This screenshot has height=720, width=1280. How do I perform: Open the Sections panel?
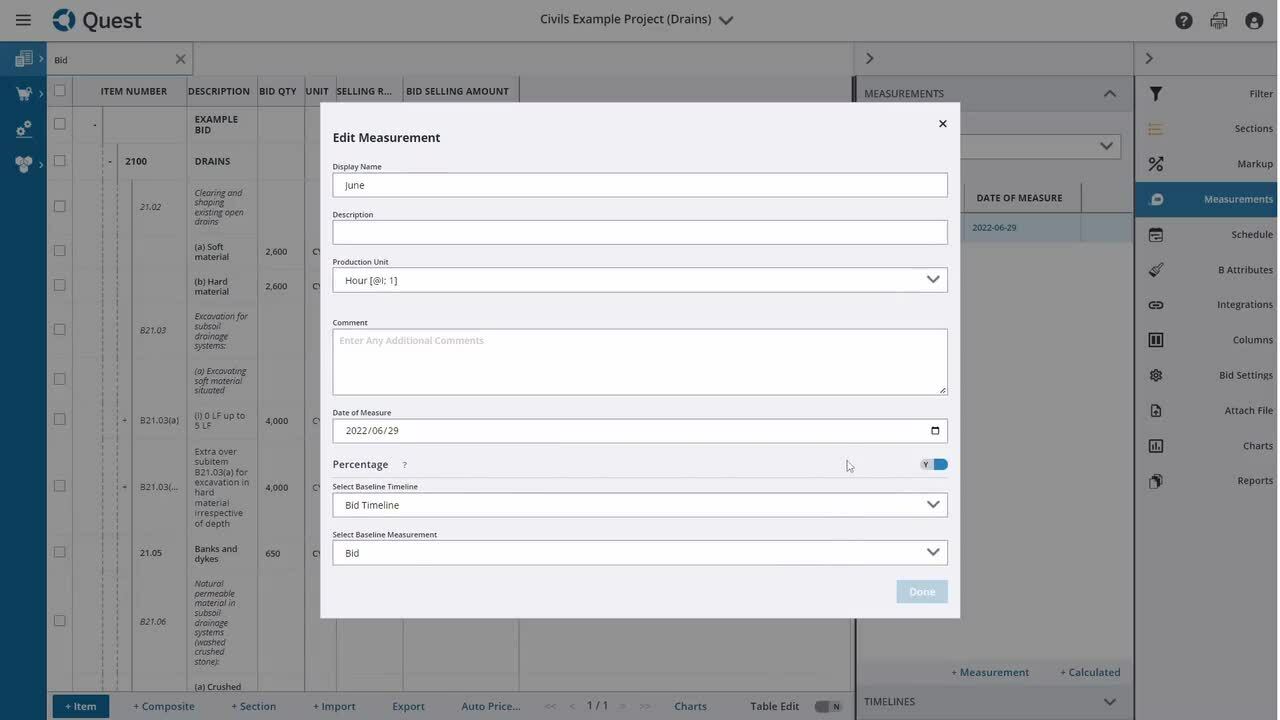click(x=1207, y=129)
